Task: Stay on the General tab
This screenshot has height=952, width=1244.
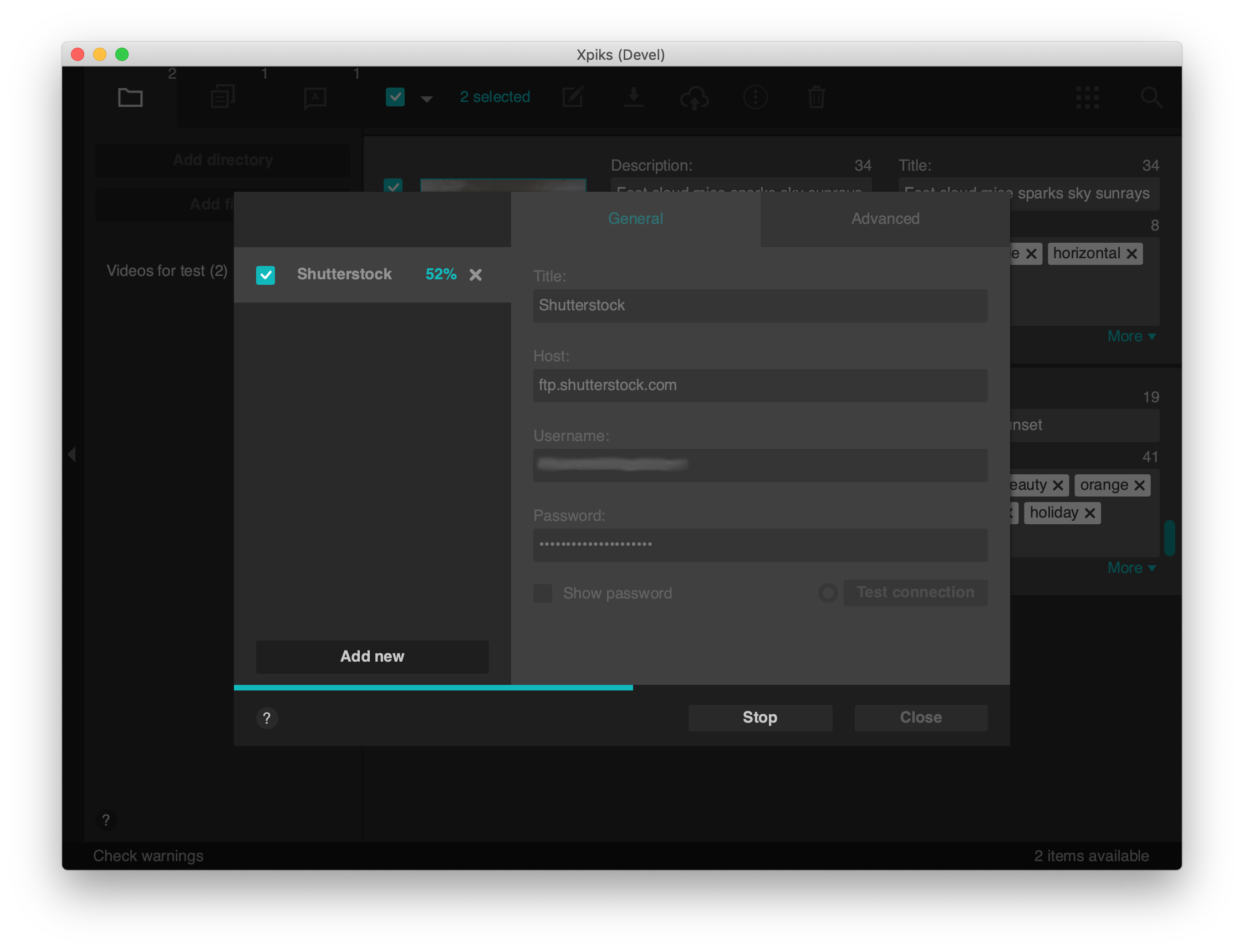Action: (635, 219)
